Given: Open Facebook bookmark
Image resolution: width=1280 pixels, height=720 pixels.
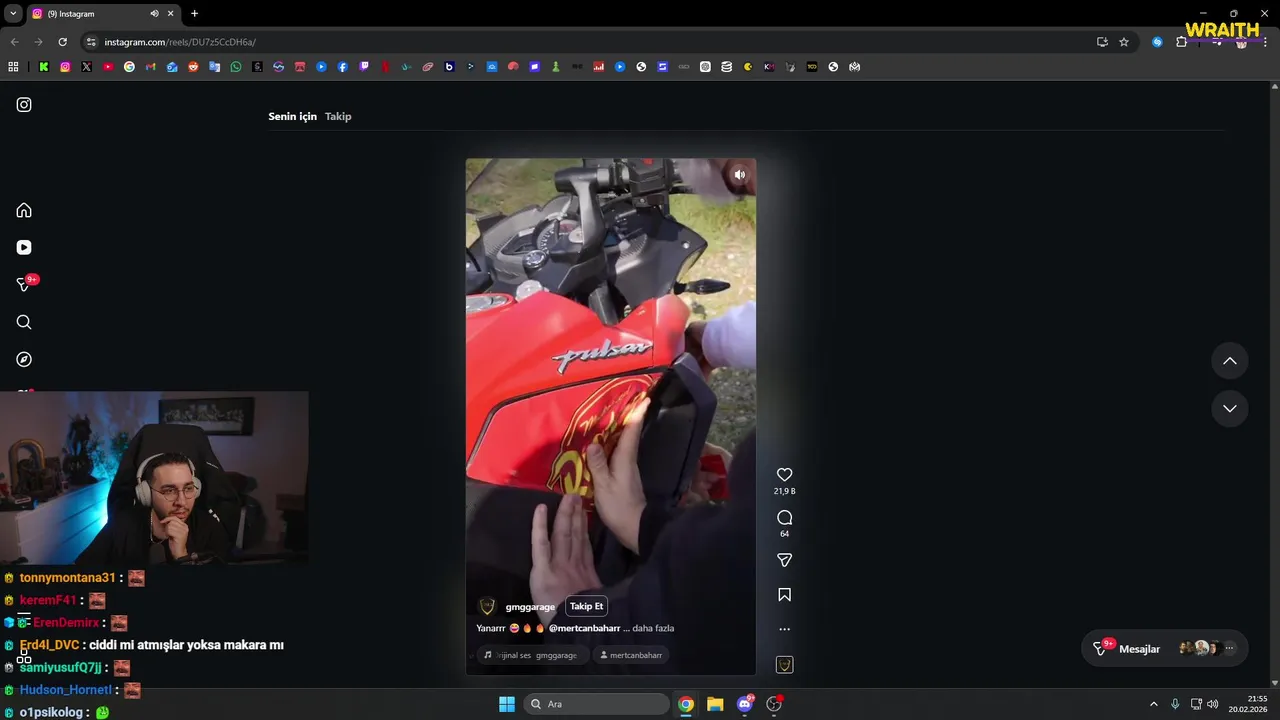Looking at the screenshot, I should [343, 67].
